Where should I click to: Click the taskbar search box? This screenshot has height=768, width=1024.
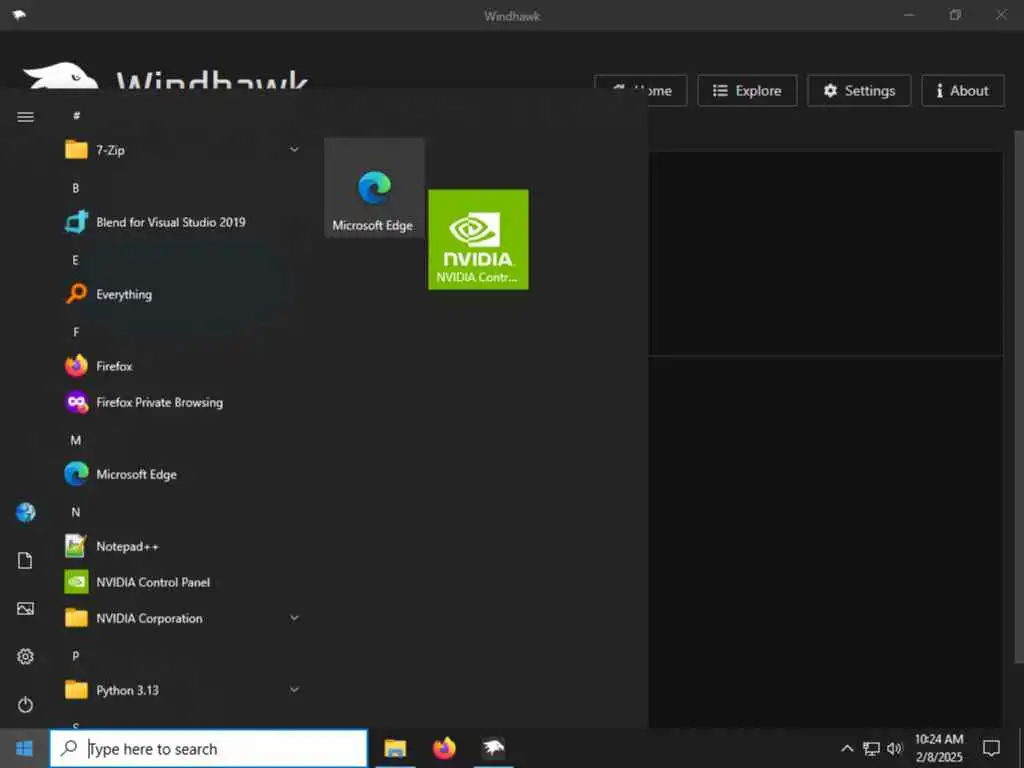[x=209, y=748]
